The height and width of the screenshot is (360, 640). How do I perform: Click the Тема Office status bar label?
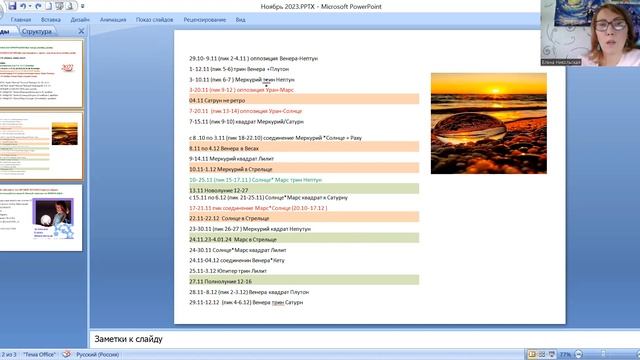tap(39, 354)
